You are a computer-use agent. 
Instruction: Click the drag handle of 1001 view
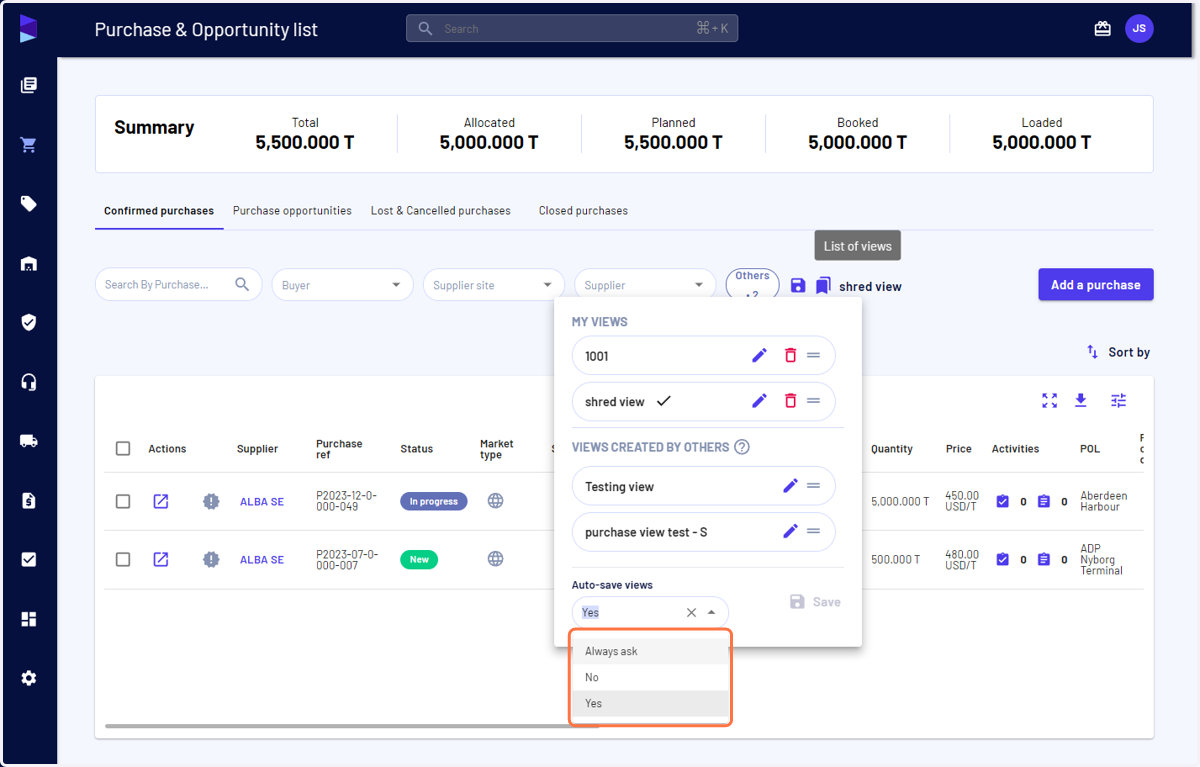coord(814,356)
